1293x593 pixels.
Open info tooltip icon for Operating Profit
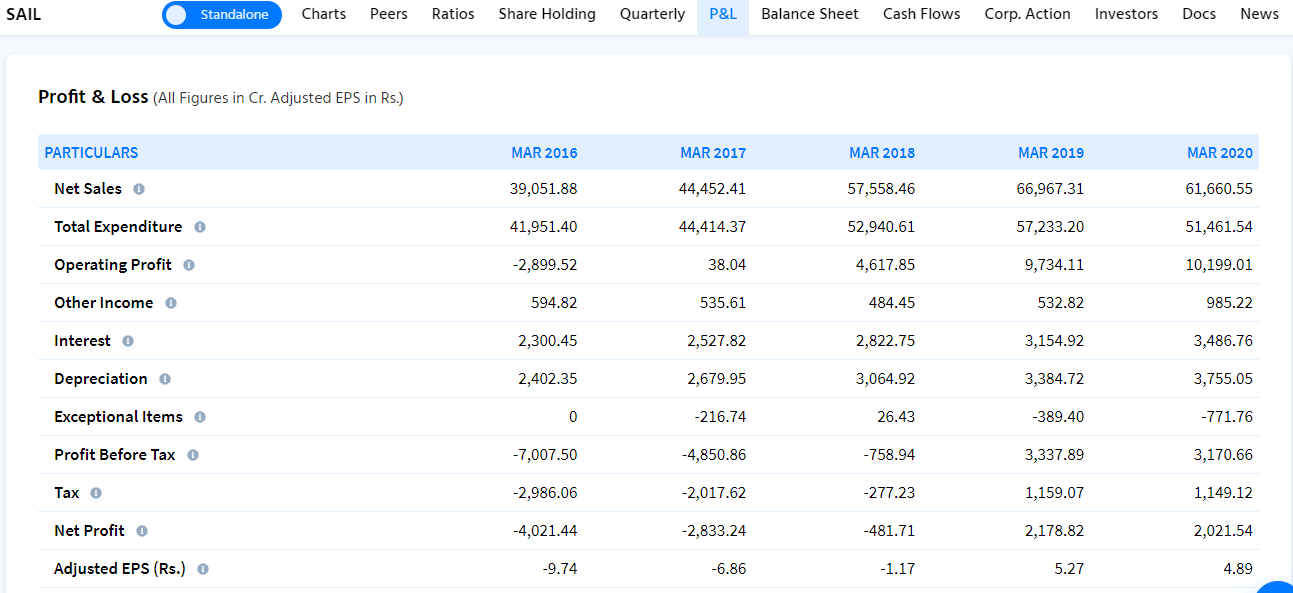pyautogui.click(x=189, y=265)
